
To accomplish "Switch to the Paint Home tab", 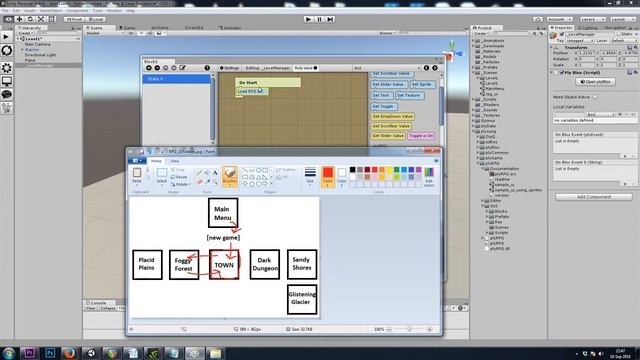I will point(156,161).
